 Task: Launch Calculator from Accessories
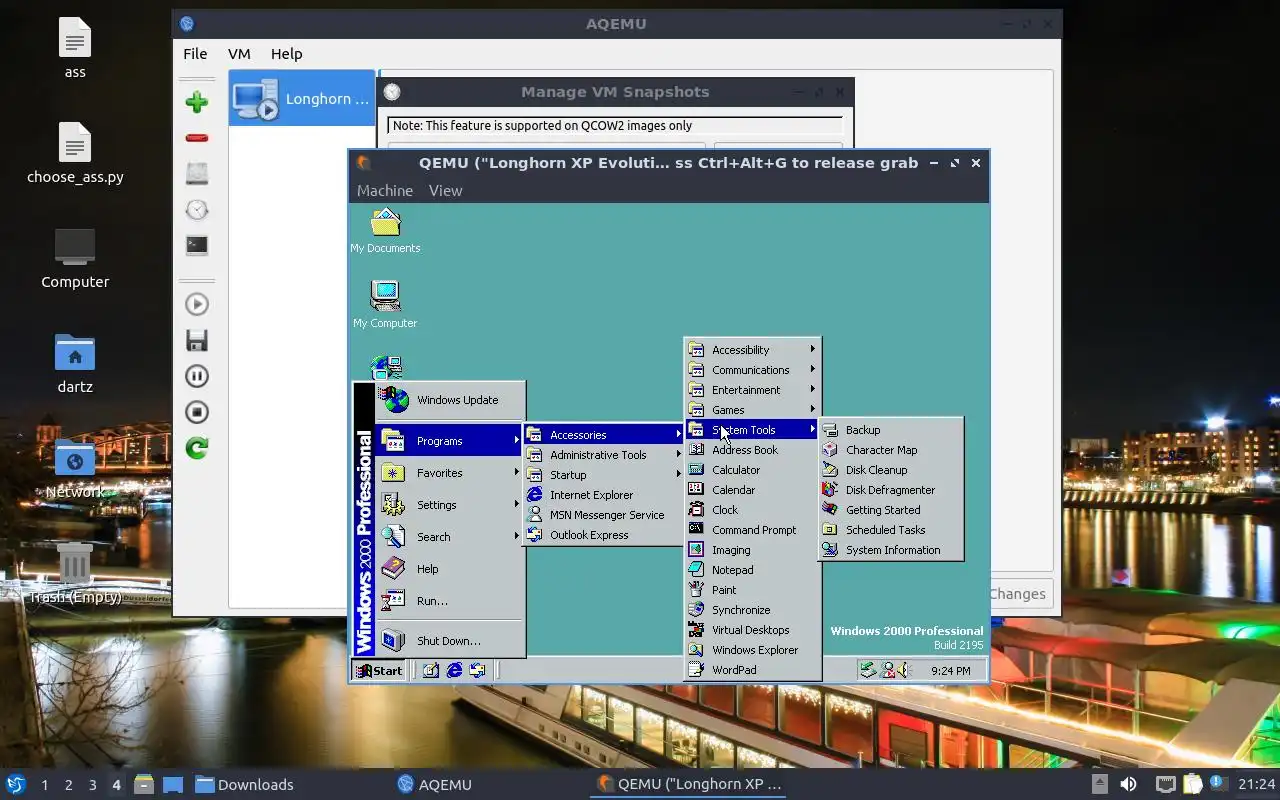click(752, 470)
